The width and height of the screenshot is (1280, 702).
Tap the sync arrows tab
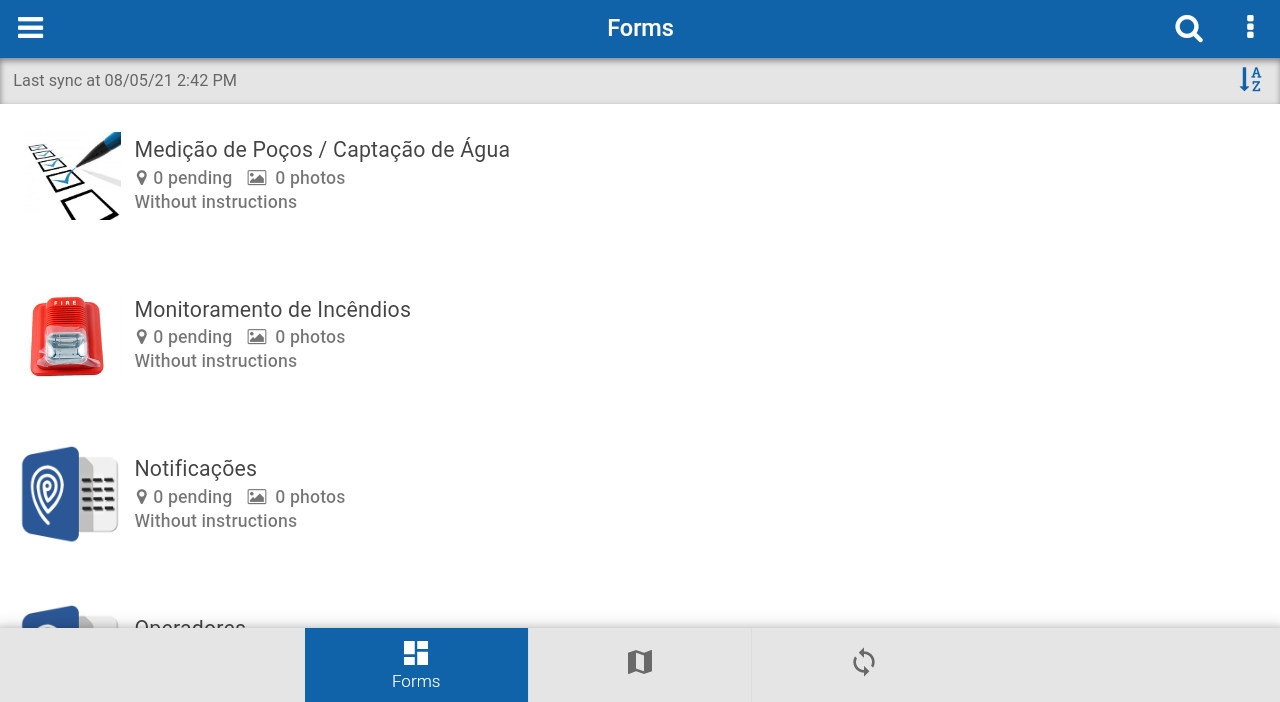[x=864, y=665]
